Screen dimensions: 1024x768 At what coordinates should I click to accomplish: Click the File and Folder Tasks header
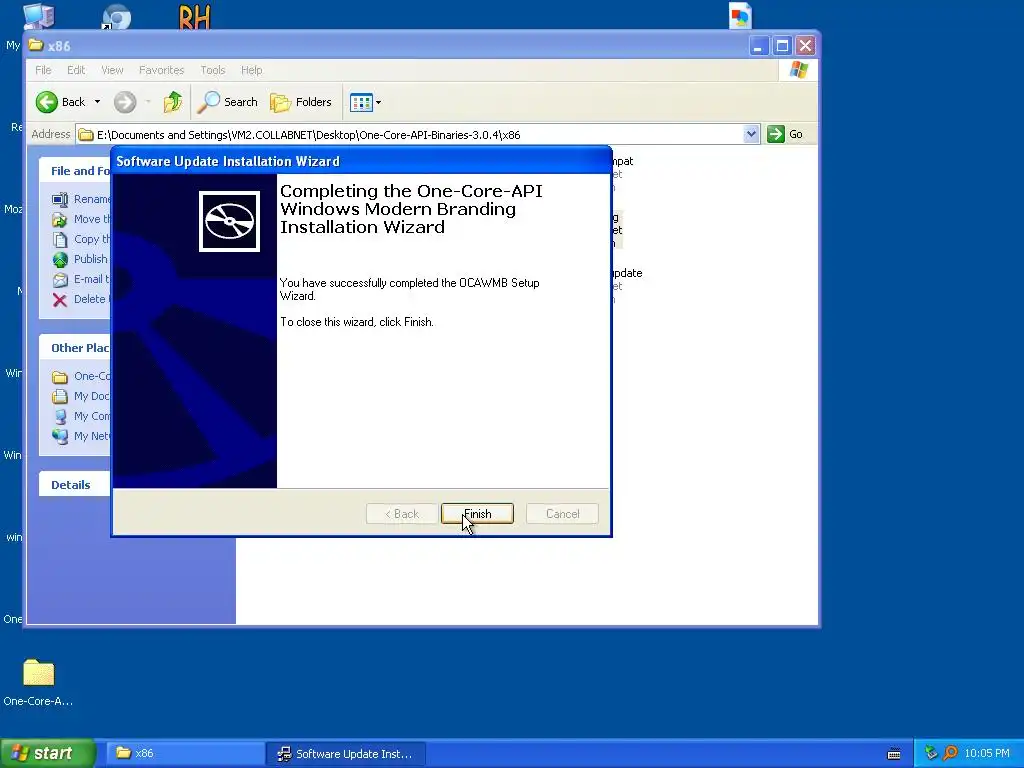click(74, 170)
